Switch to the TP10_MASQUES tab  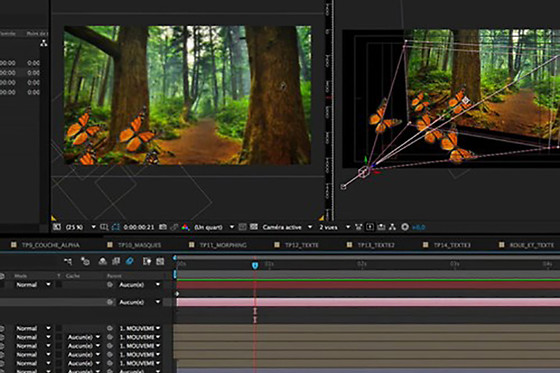(139, 245)
